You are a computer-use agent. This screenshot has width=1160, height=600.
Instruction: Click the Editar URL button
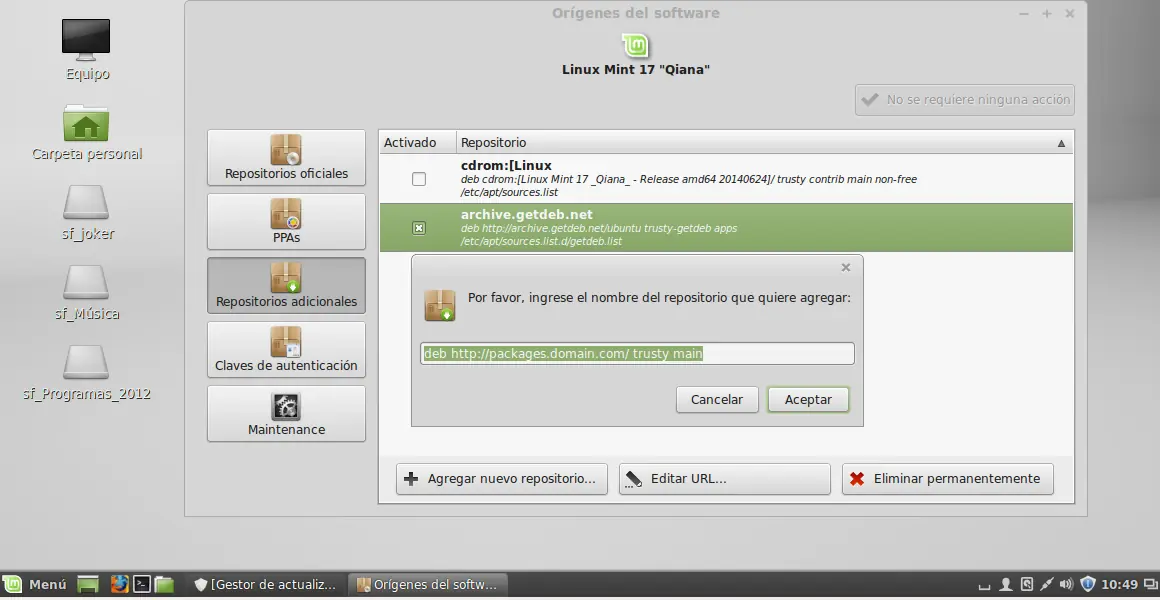pyautogui.click(x=725, y=479)
